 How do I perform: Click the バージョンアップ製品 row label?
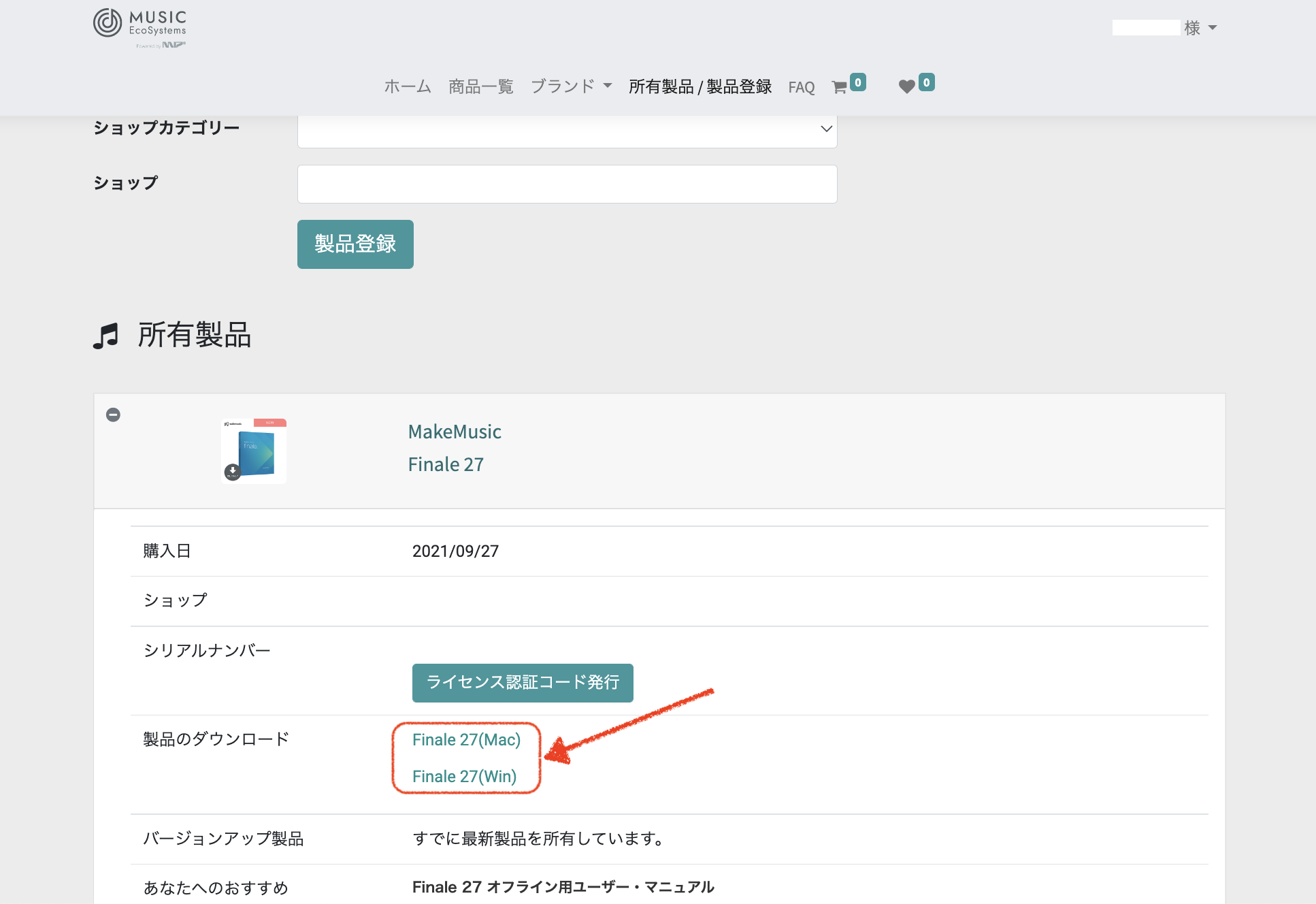pos(223,839)
